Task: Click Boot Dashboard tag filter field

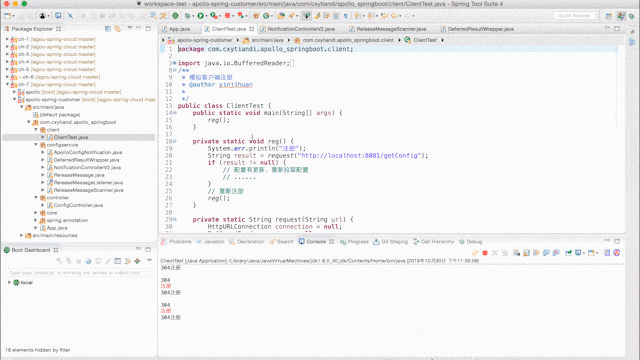Action: [x=79, y=272]
